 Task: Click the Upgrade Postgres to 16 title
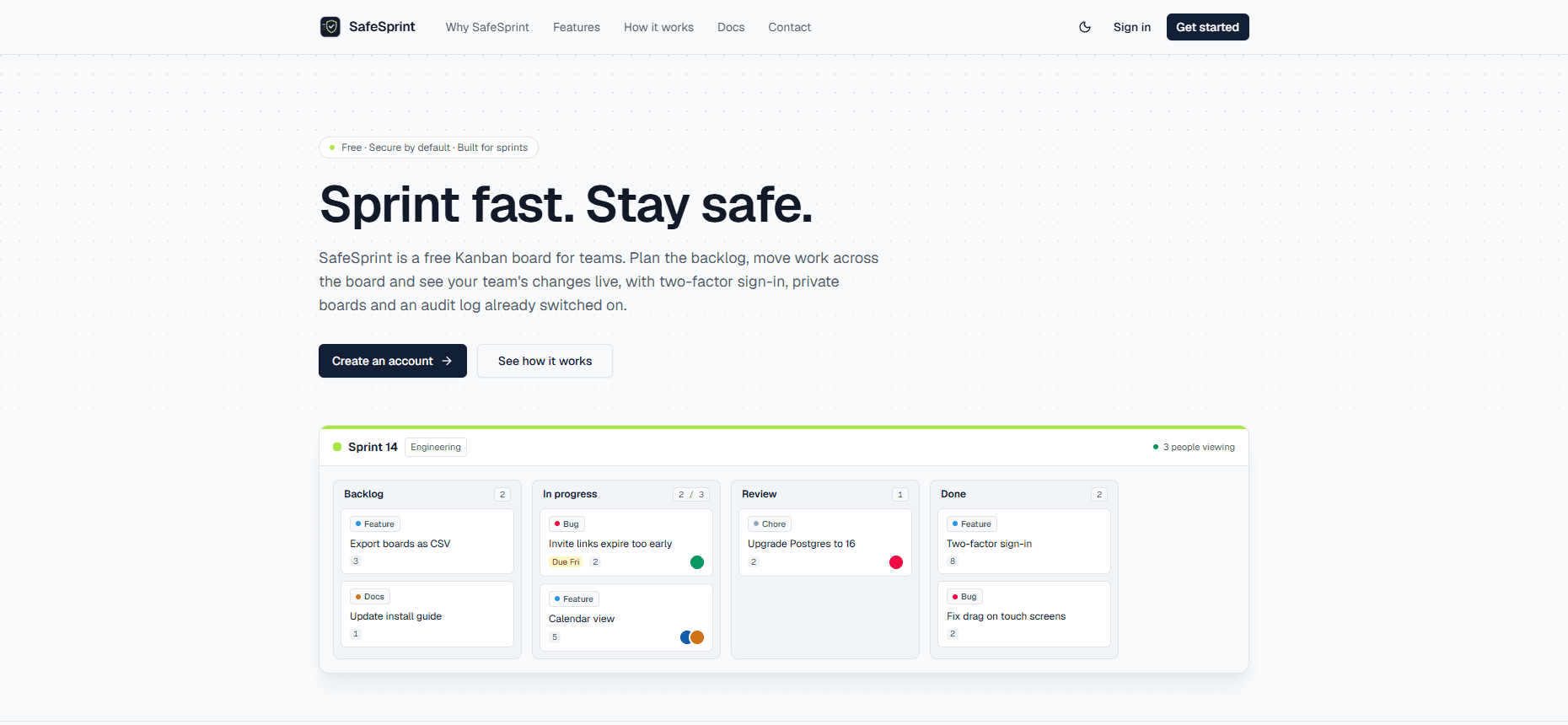tap(802, 544)
